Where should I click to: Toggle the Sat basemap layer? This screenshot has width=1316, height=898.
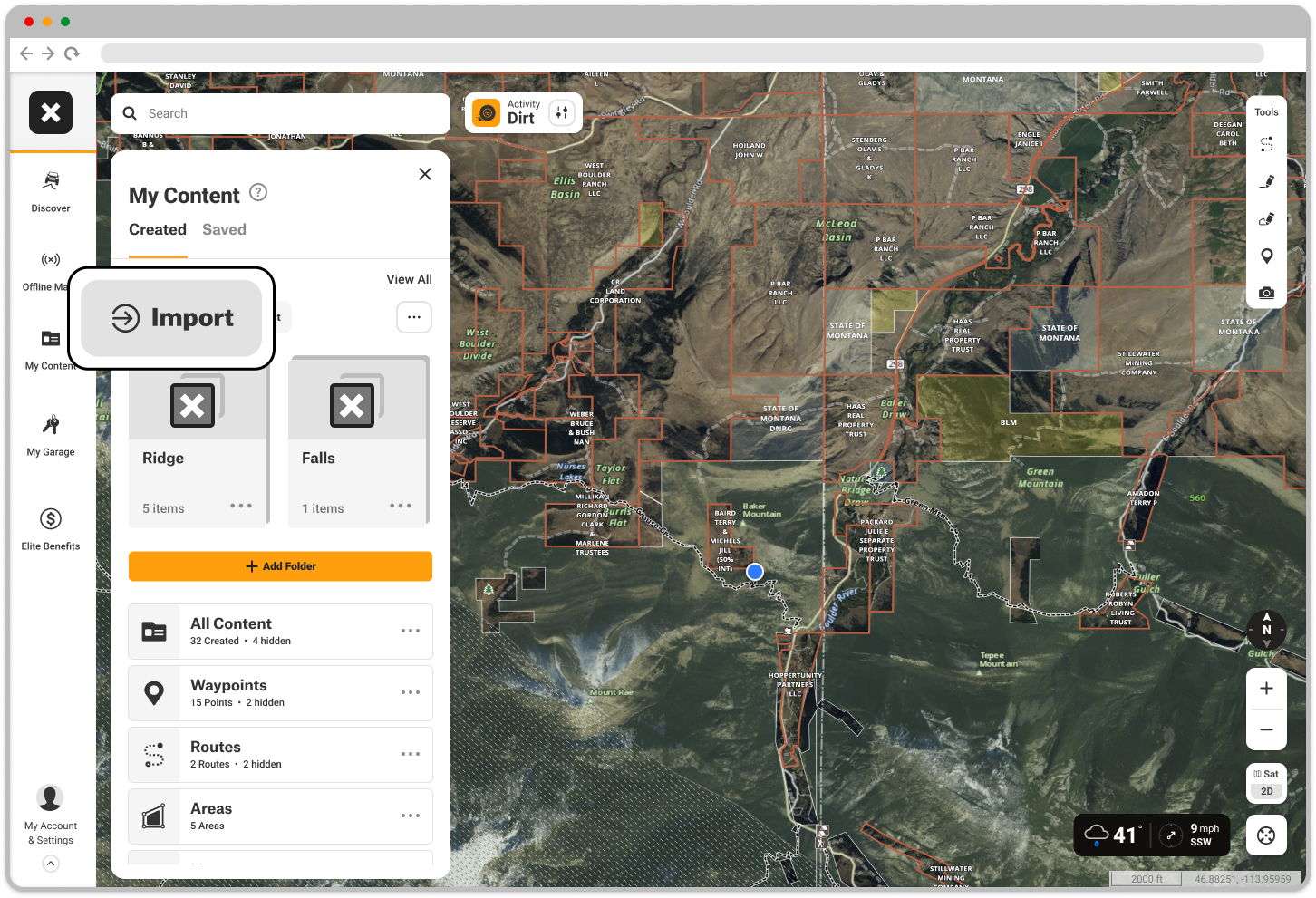click(x=1266, y=774)
